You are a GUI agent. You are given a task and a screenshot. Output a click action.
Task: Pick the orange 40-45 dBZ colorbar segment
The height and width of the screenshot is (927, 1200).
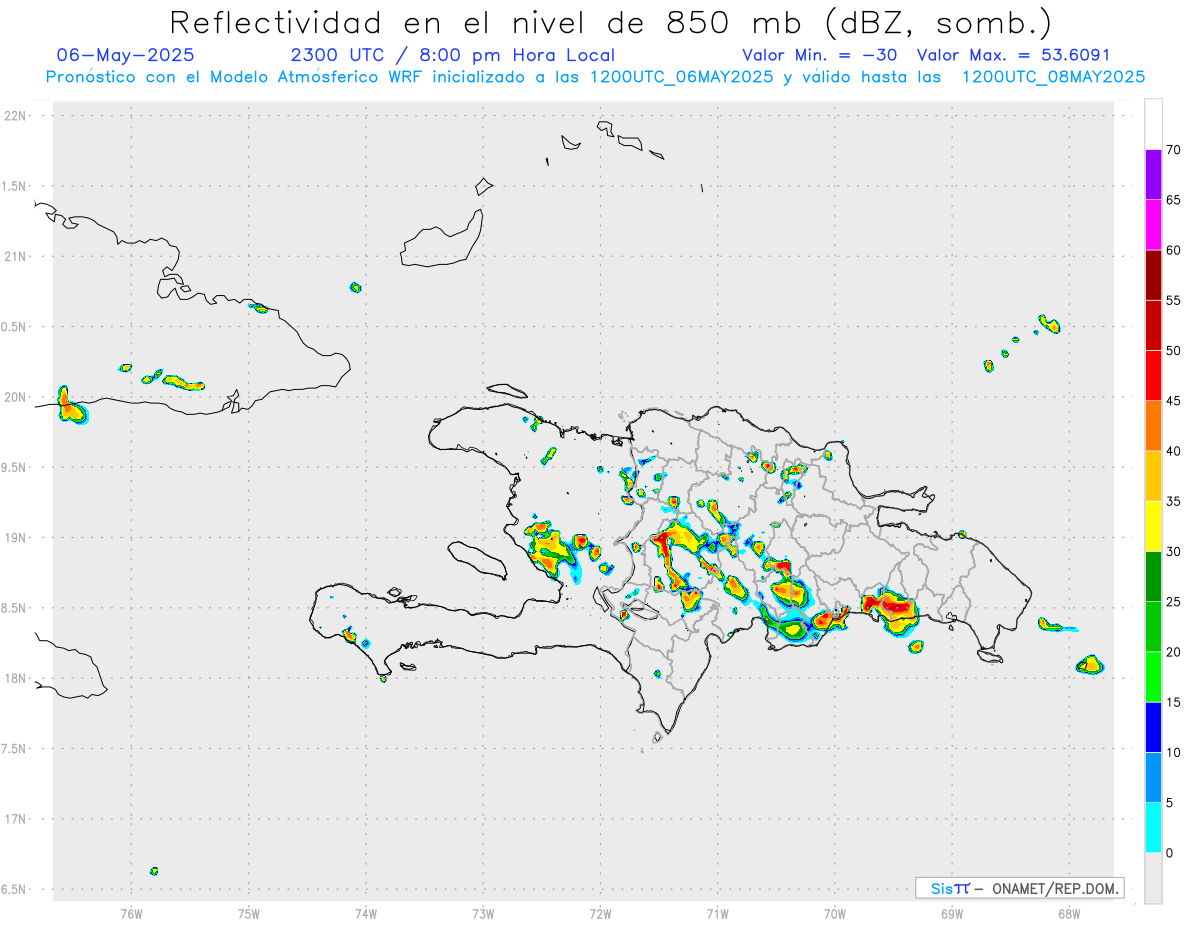(x=1153, y=425)
